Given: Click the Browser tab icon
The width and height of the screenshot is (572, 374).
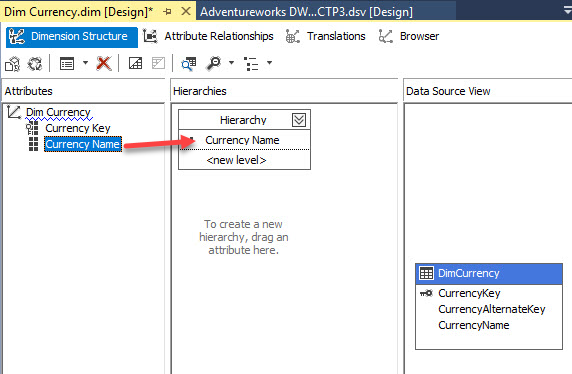Looking at the screenshot, I should (x=385, y=36).
